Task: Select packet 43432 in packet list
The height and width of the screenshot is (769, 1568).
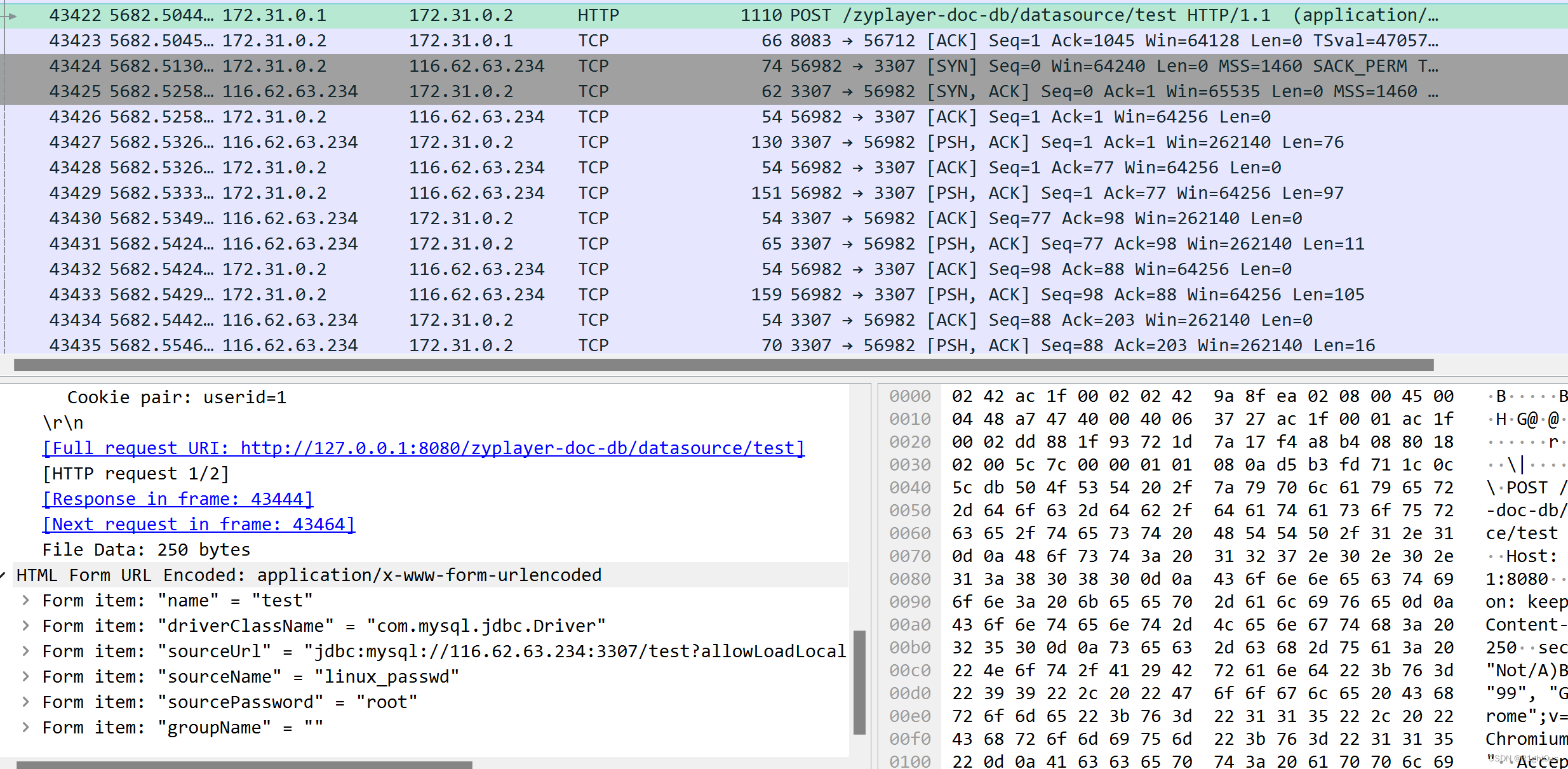Action: point(784,269)
